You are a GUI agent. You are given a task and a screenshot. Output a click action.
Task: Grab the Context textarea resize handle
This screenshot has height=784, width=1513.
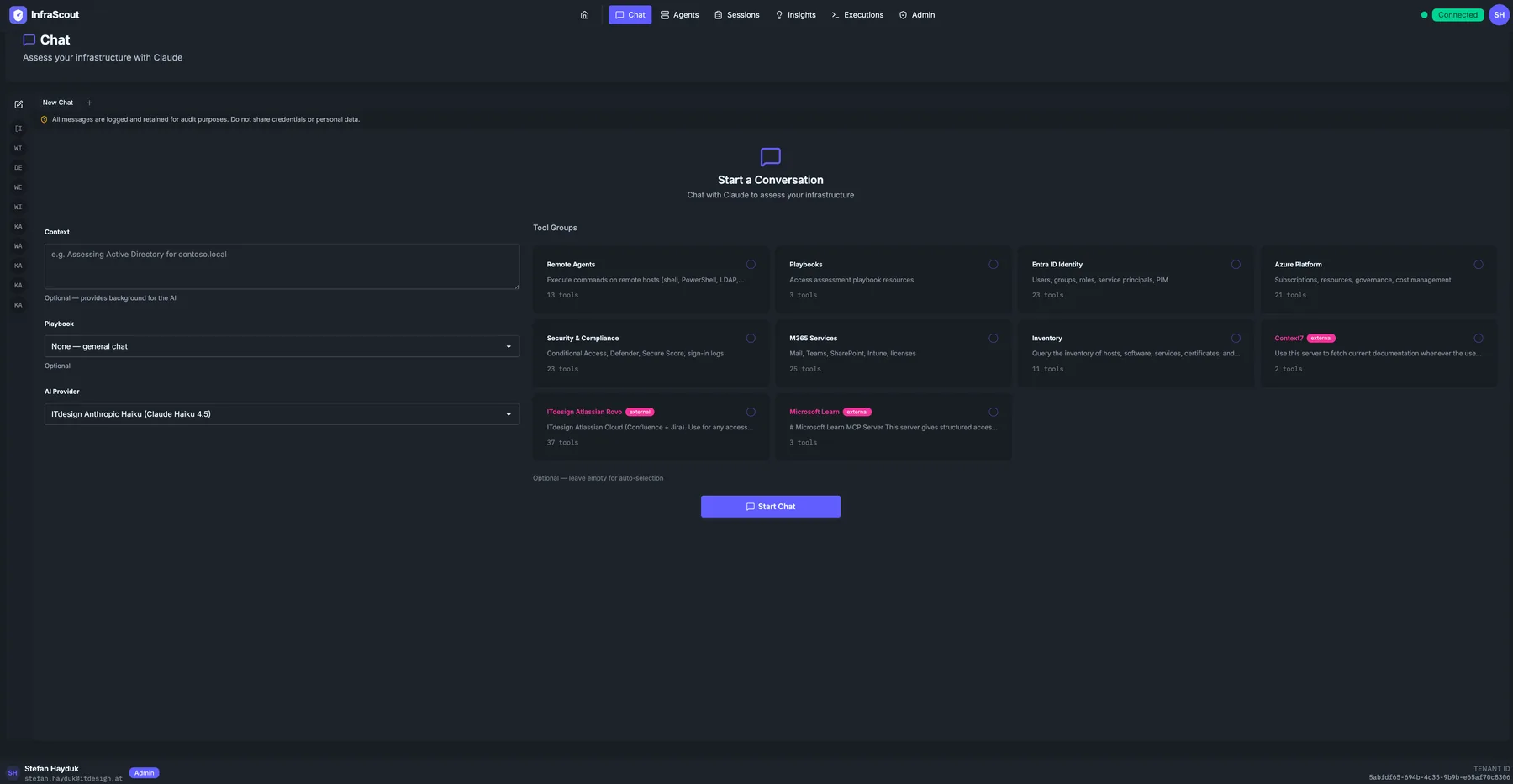516,286
